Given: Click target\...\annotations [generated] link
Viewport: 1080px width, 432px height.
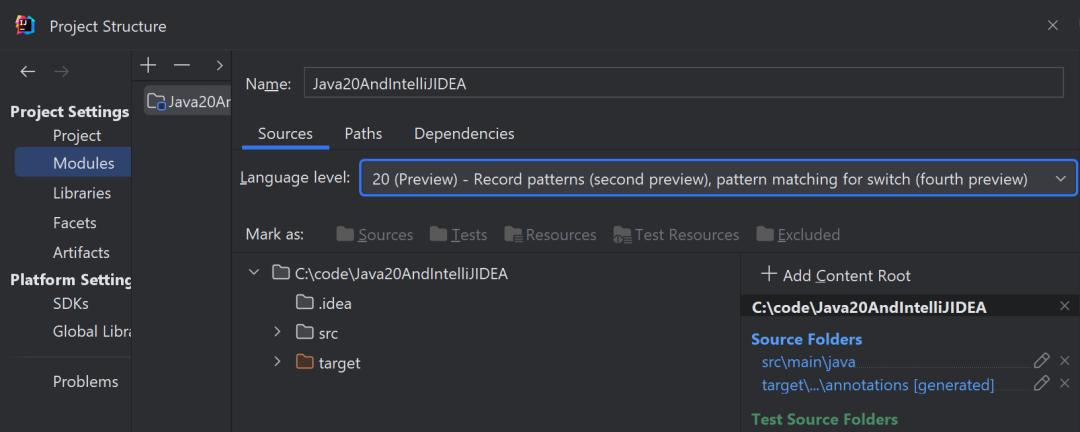Looking at the screenshot, I should 878,385.
